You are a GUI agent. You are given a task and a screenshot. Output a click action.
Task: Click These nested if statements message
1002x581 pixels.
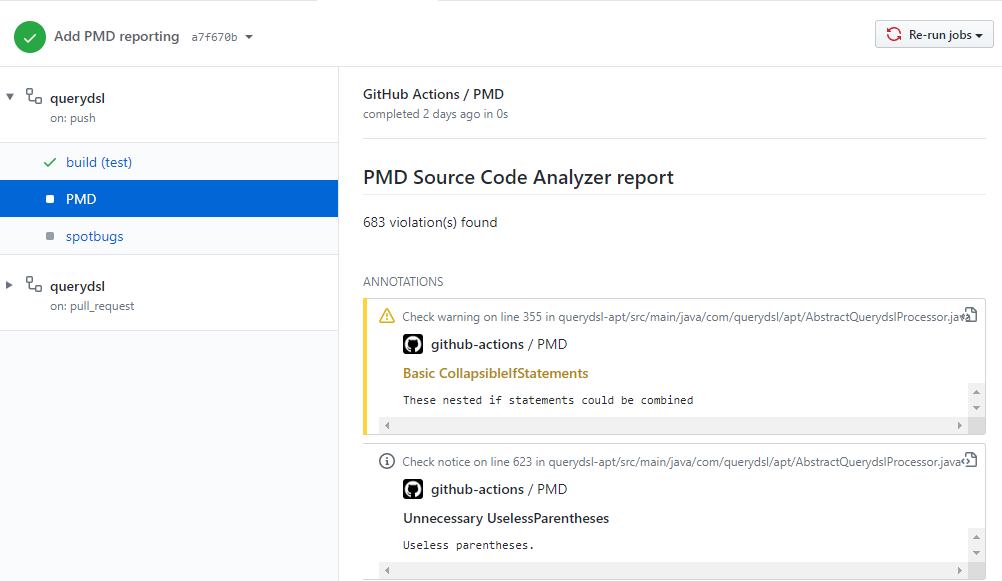(x=548, y=400)
